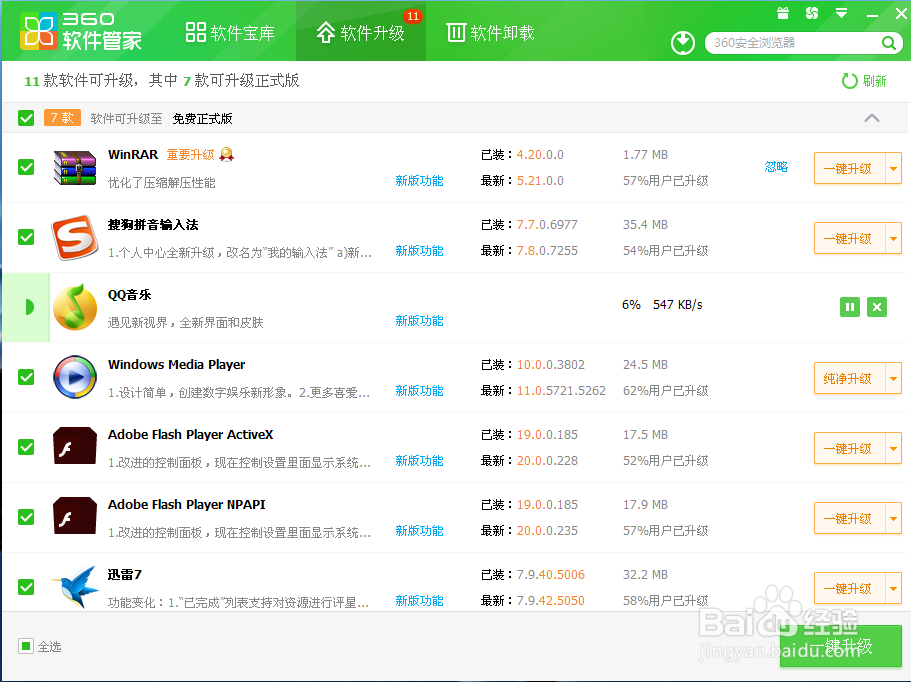This screenshot has height=682, width=911.
Task: Open 新版功能 link for 搜狗拼音输入法
Action: click(x=419, y=250)
